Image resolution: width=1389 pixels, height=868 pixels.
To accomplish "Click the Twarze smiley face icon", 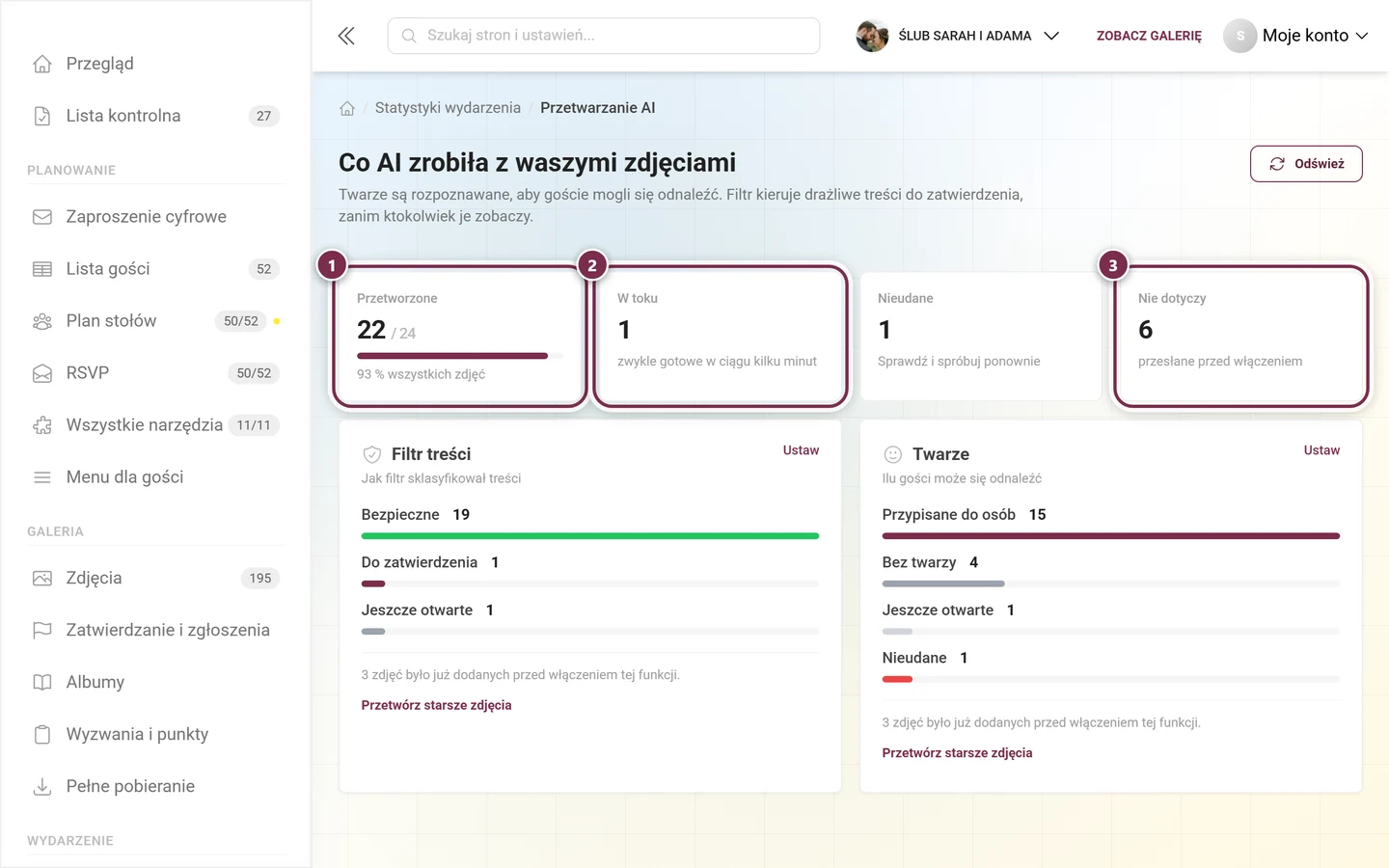I will [893, 454].
